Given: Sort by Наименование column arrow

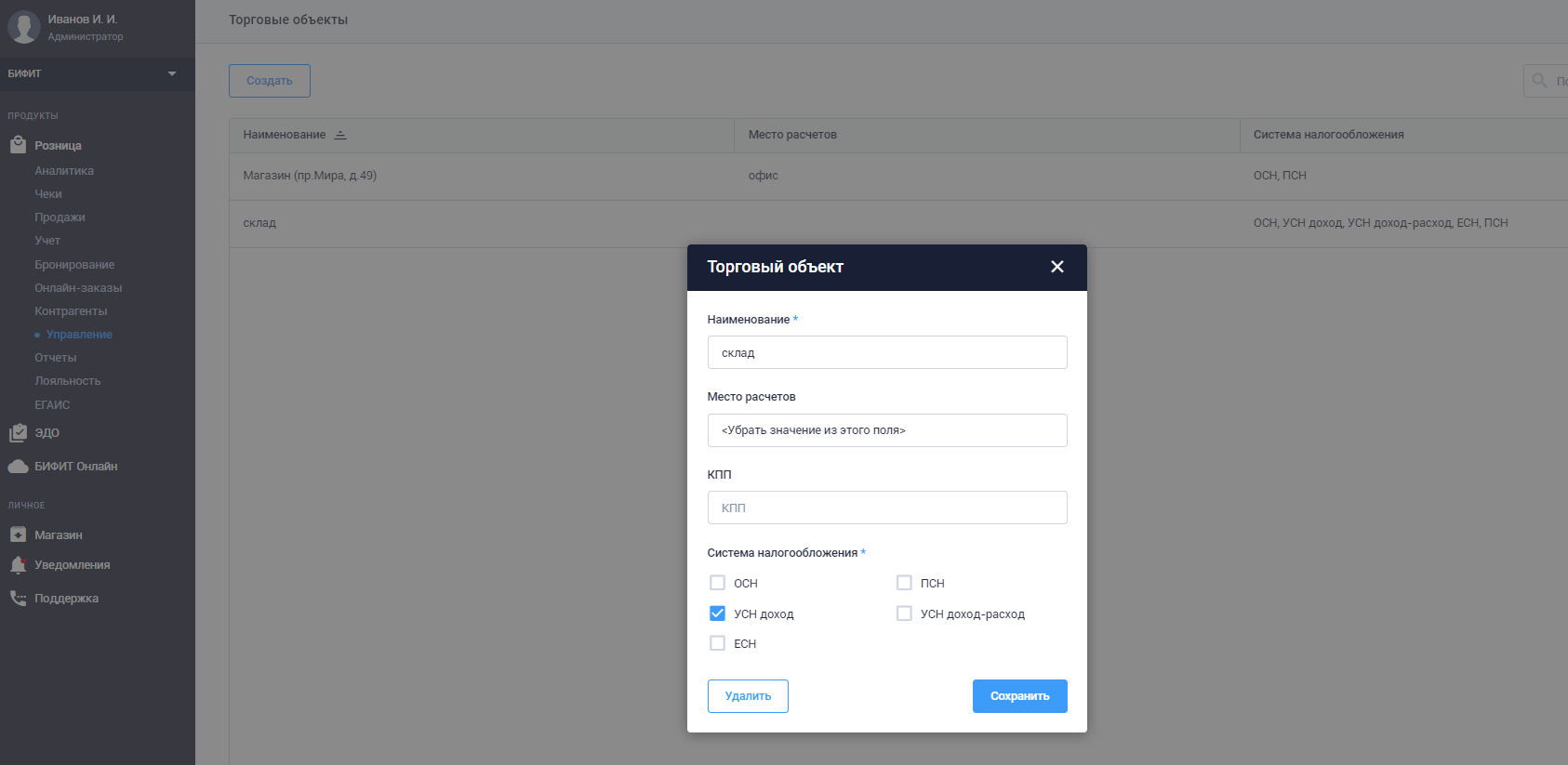Looking at the screenshot, I should coord(340,135).
